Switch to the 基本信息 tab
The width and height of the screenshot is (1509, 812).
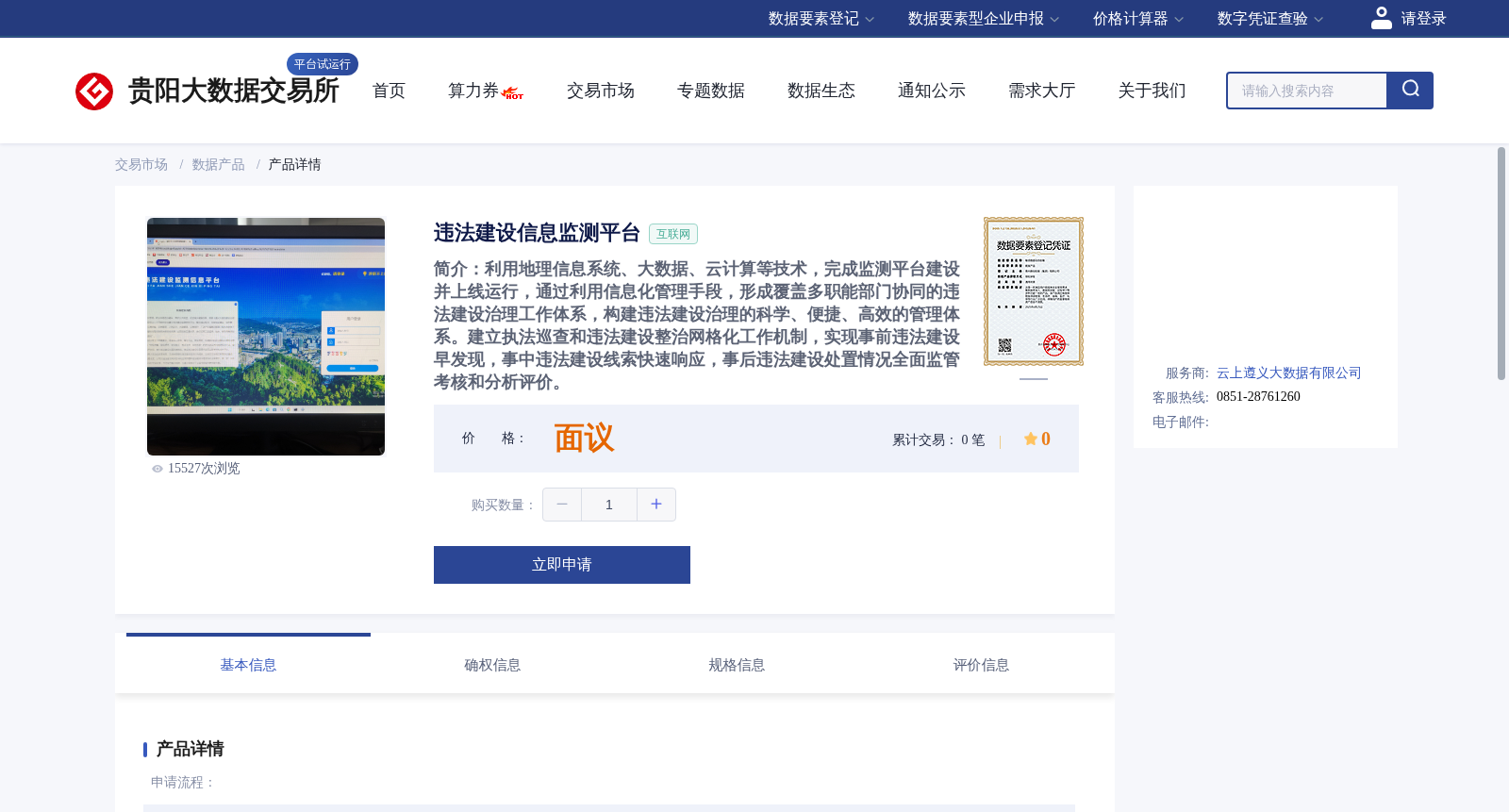coord(248,665)
